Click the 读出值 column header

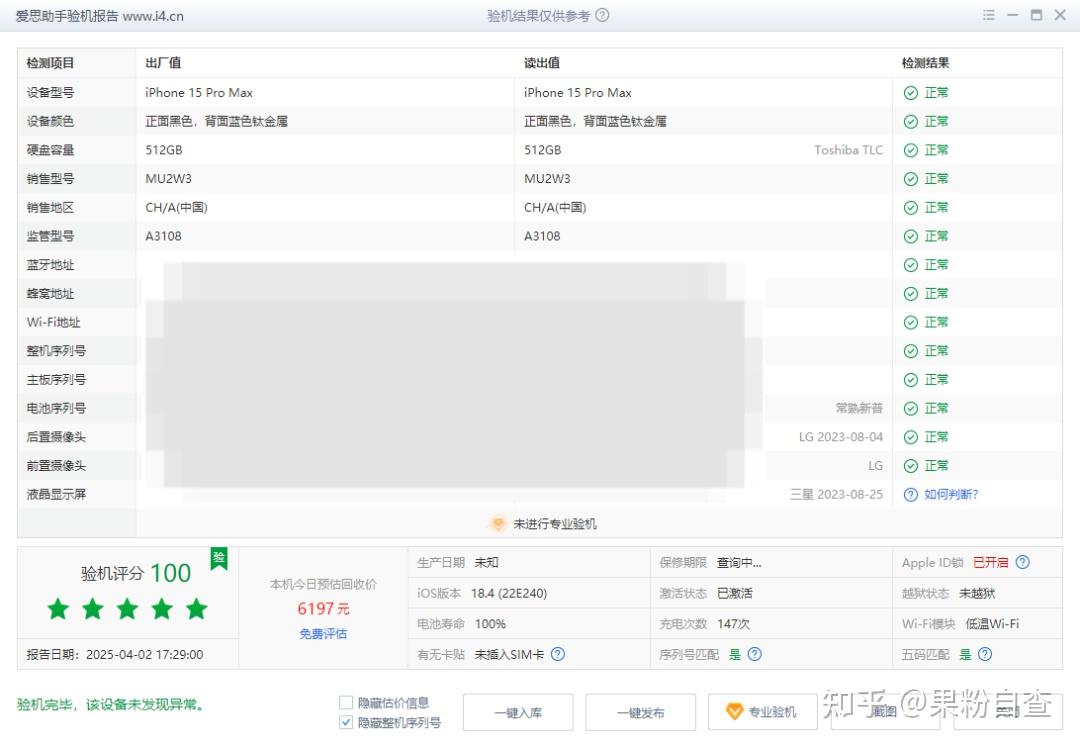point(541,63)
